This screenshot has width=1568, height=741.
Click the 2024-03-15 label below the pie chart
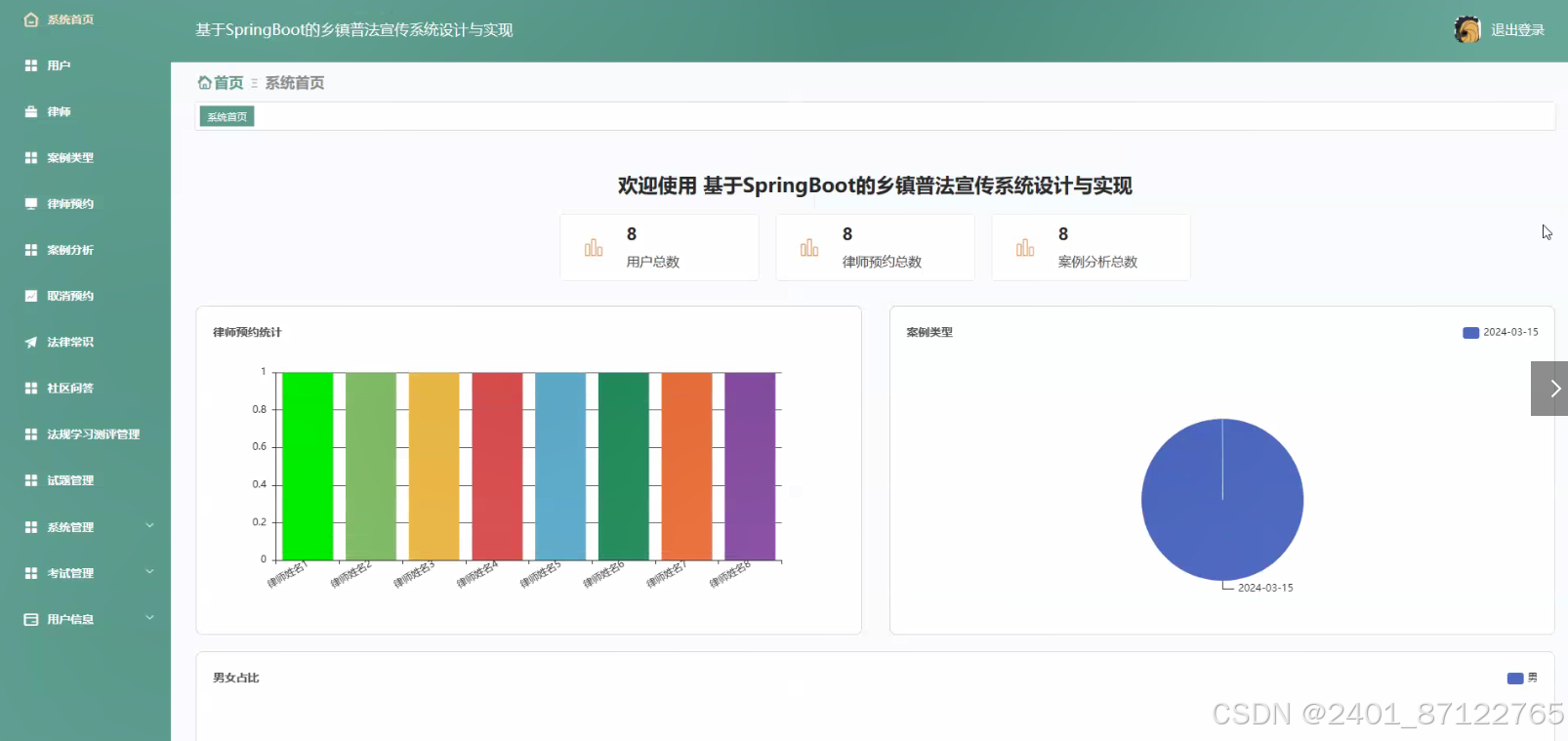point(1265,588)
